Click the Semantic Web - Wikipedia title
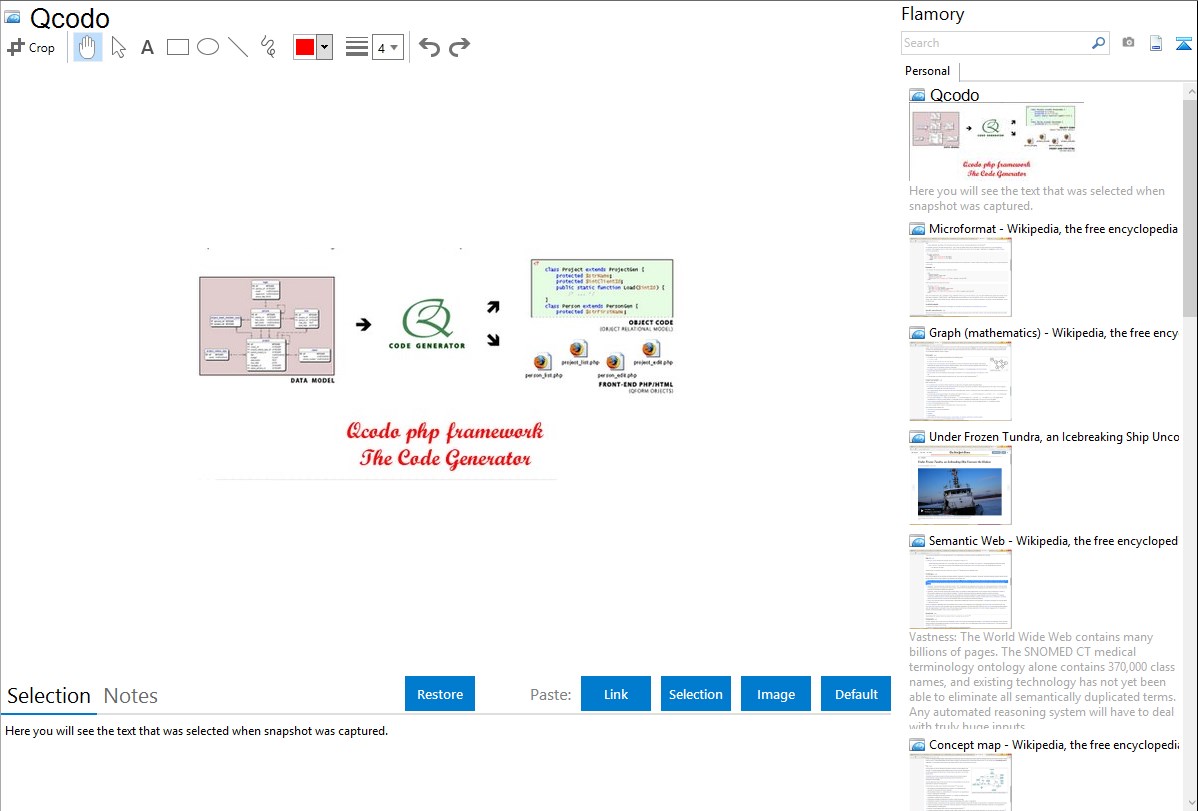Image resolution: width=1198 pixels, height=811 pixels. point(1053,540)
